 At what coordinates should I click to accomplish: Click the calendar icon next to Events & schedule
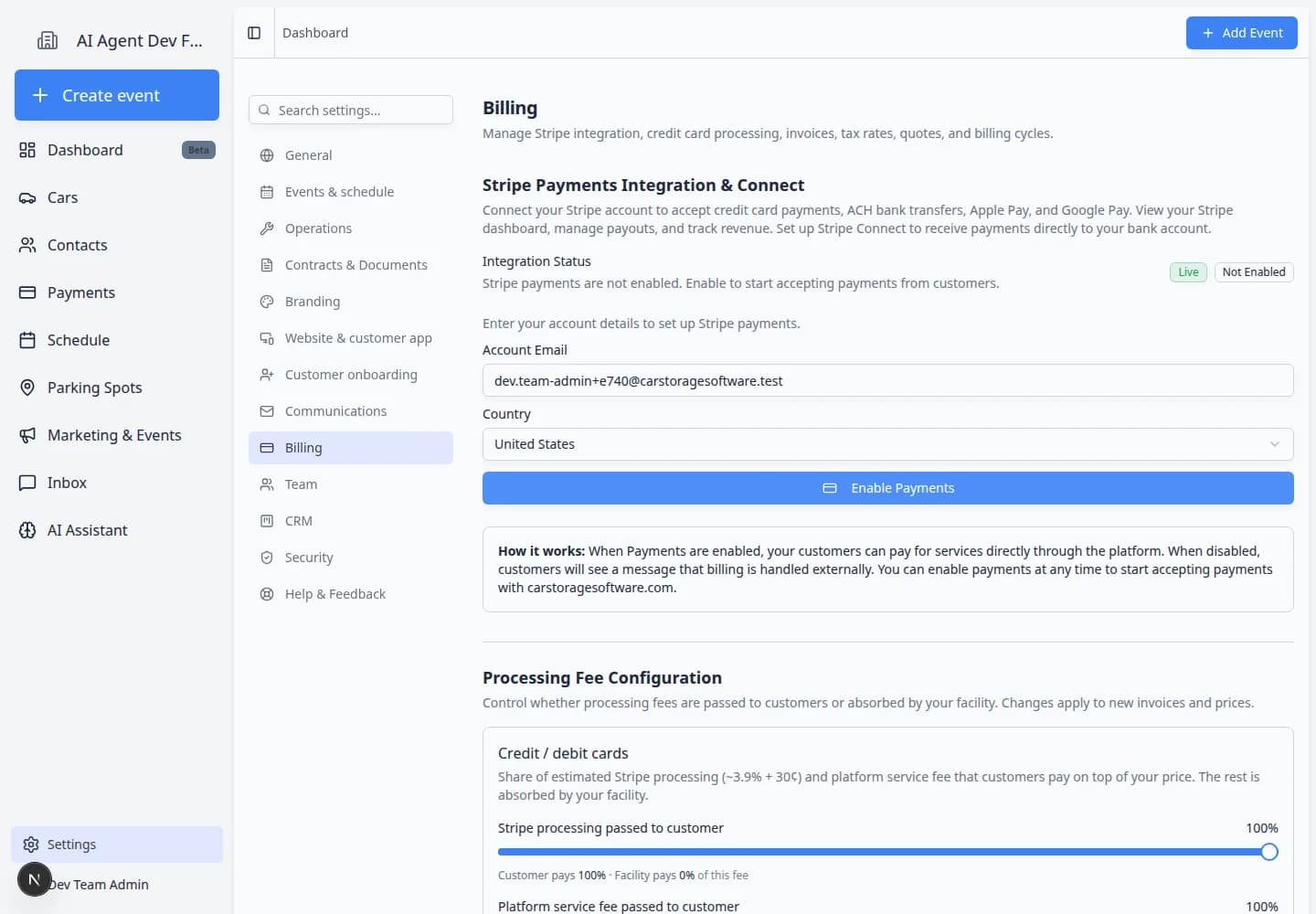coord(267,192)
